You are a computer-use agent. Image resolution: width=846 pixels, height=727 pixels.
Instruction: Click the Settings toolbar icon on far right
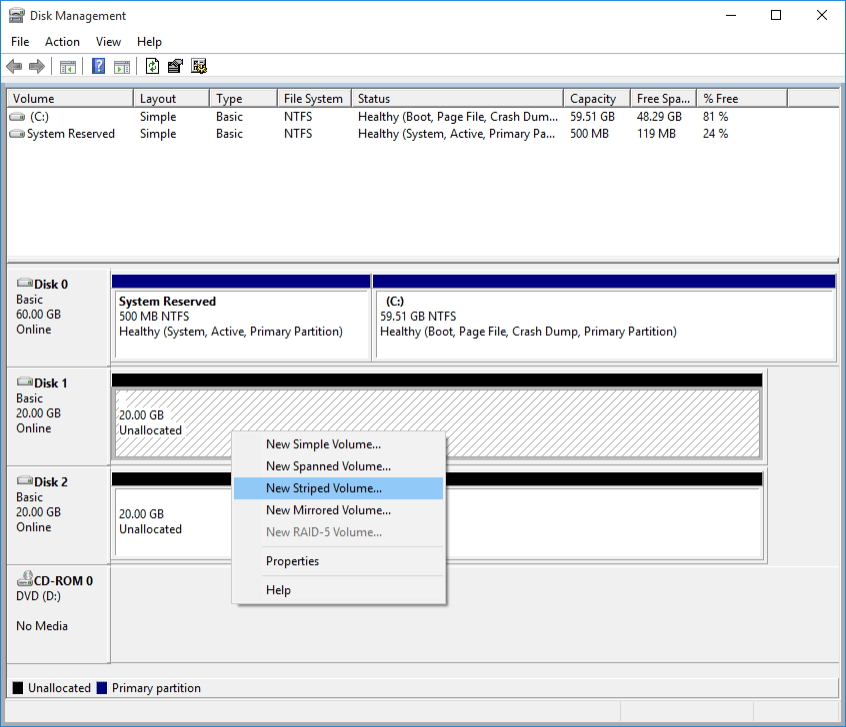199,66
